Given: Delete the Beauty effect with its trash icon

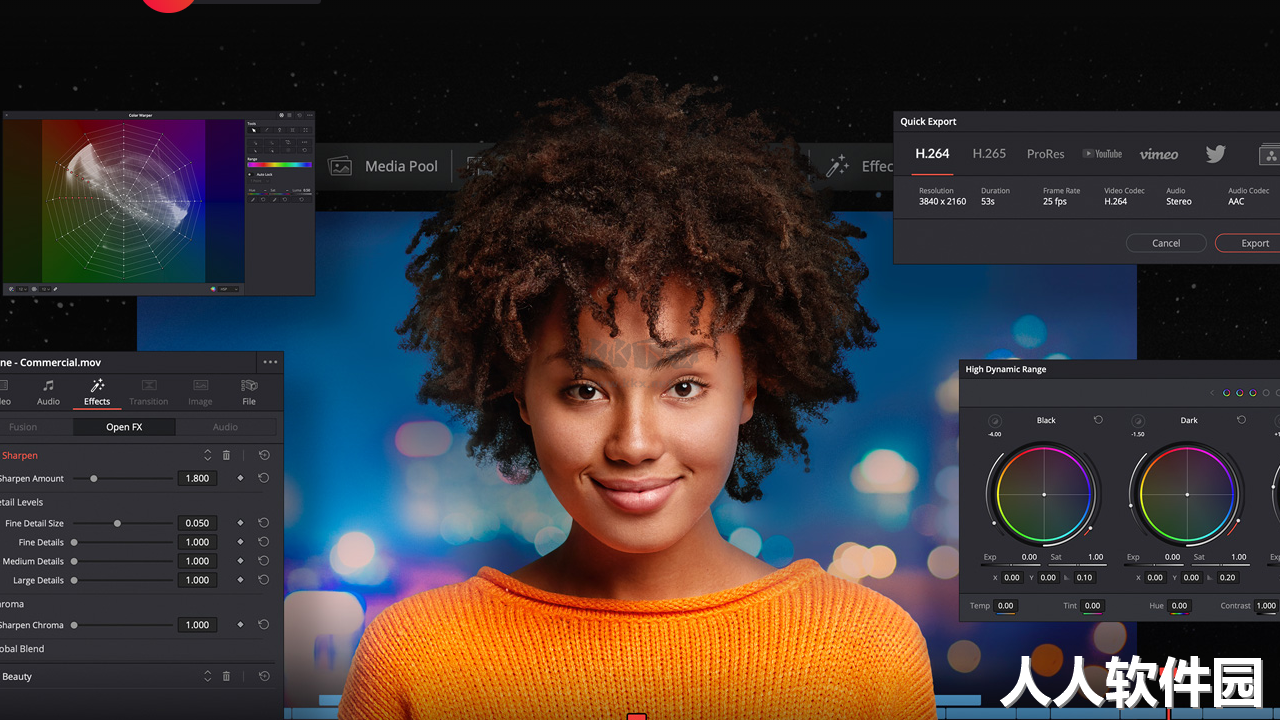Looking at the screenshot, I should (x=226, y=676).
